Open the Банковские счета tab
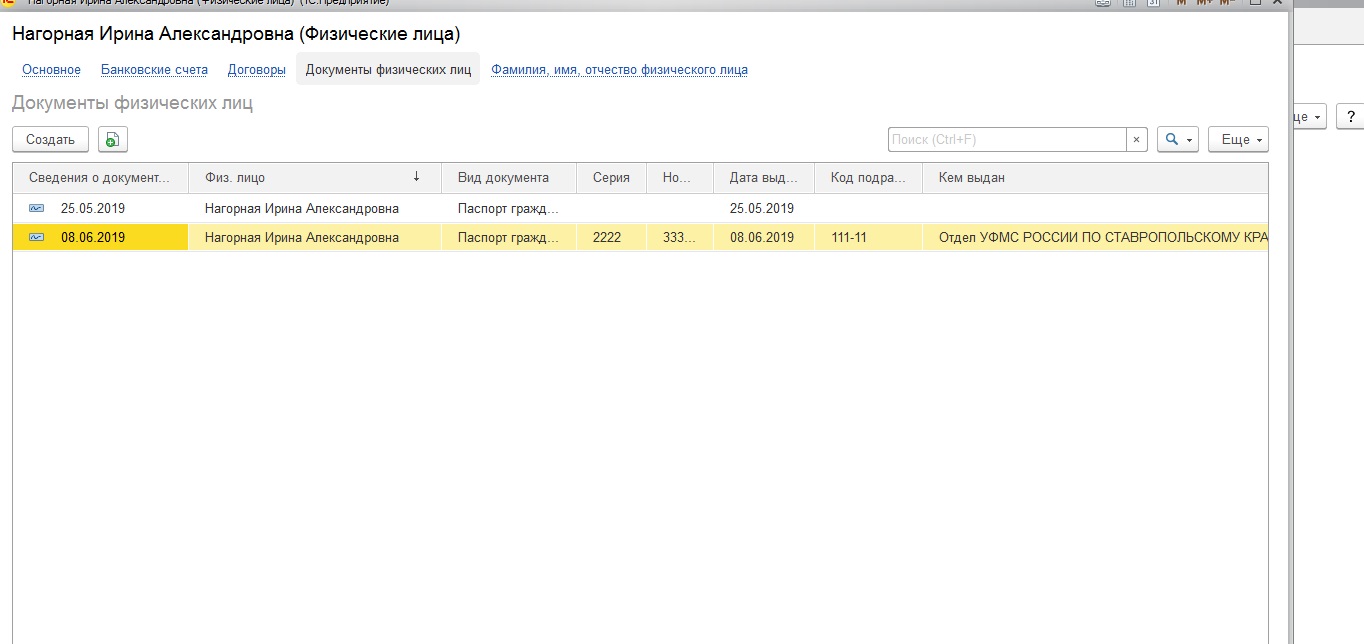 [x=154, y=70]
